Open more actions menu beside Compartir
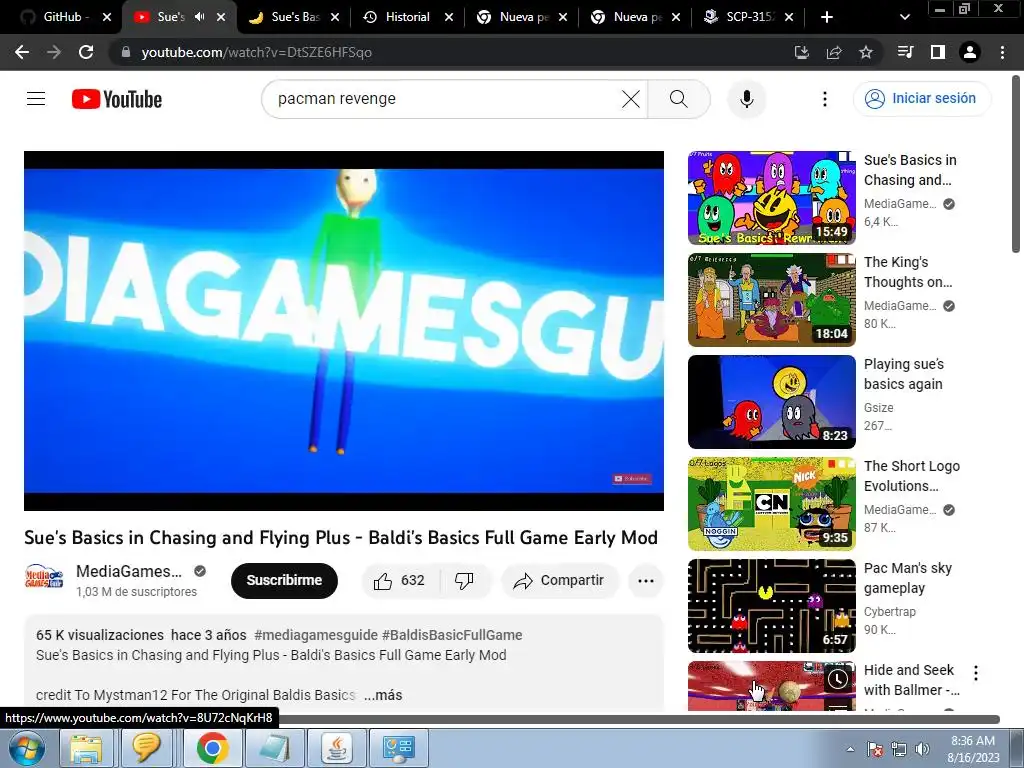The width and height of the screenshot is (1024, 768). click(646, 581)
